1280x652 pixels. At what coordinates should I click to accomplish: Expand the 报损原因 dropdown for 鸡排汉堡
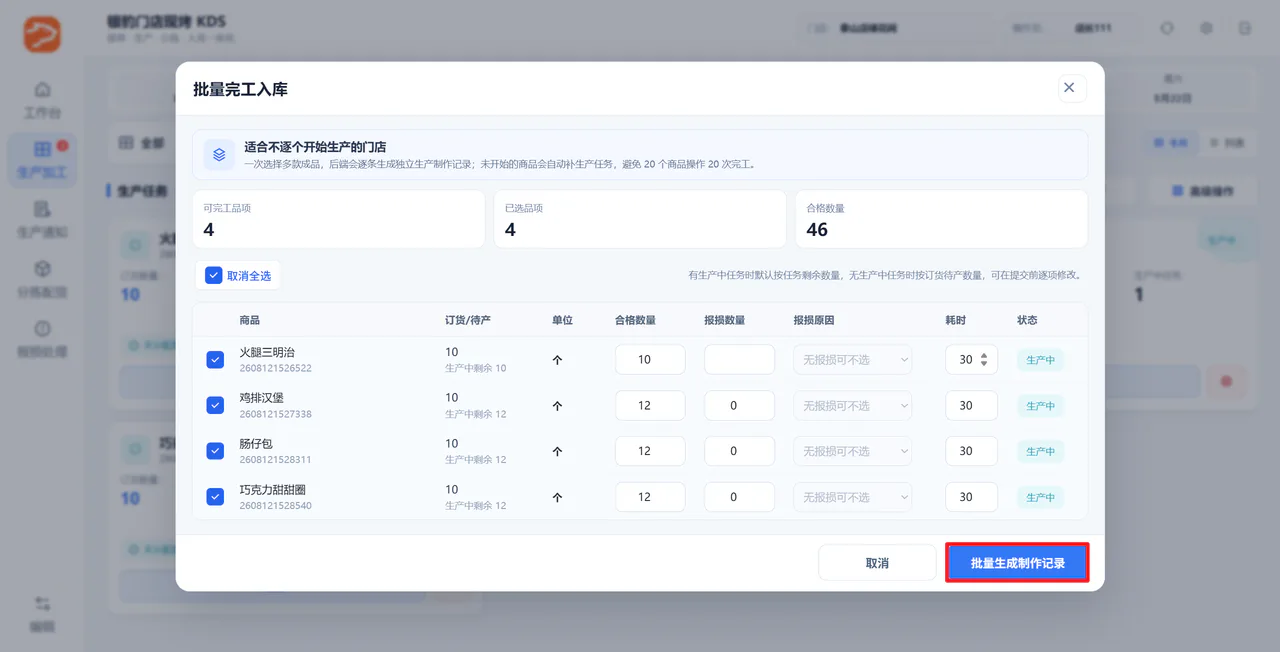point(853,406)
